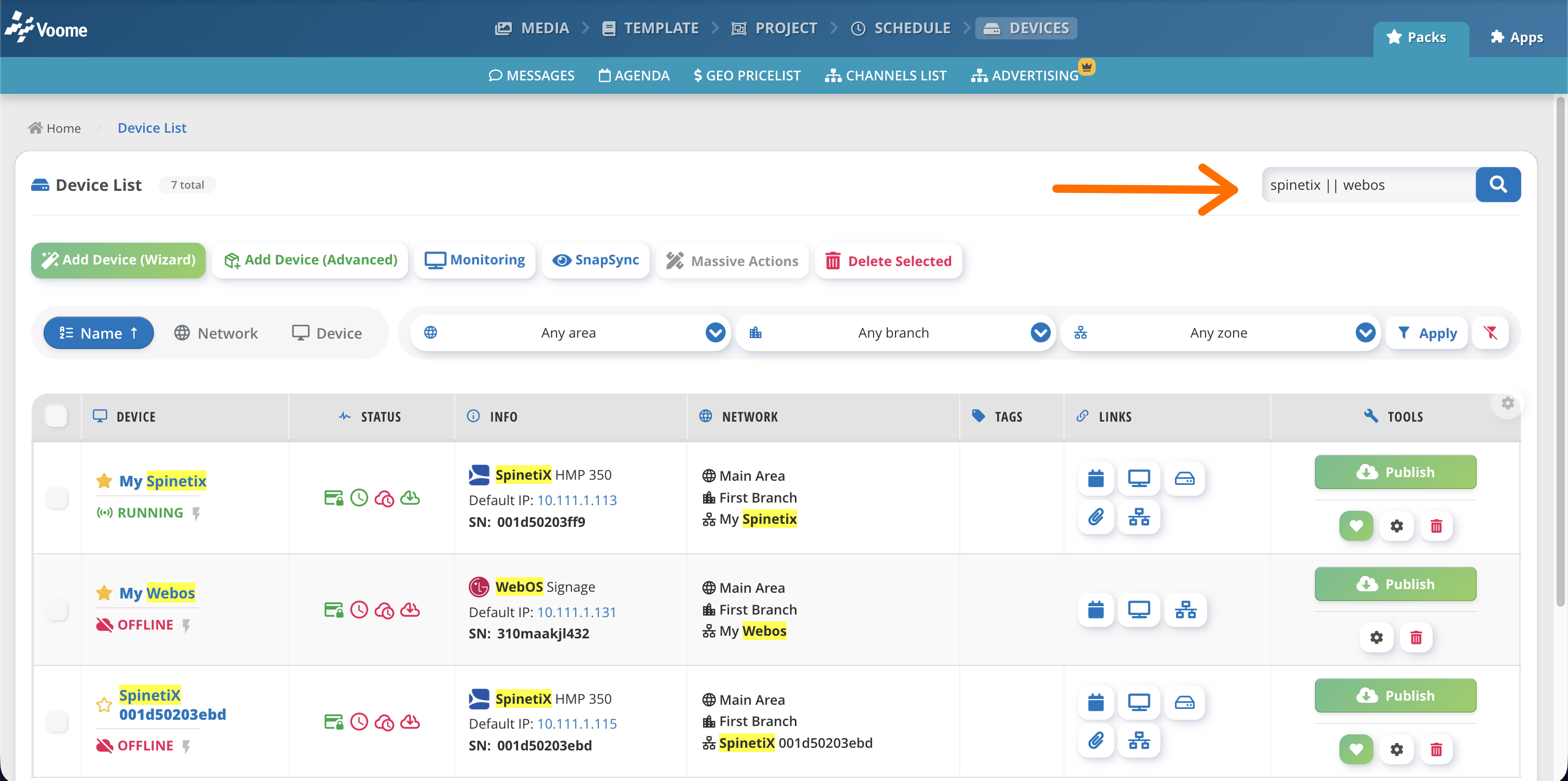Open monitor link for My Spinetix
Image resolution: width=1568 pixels, height=781 pixels.
[x=1139, y=479]
